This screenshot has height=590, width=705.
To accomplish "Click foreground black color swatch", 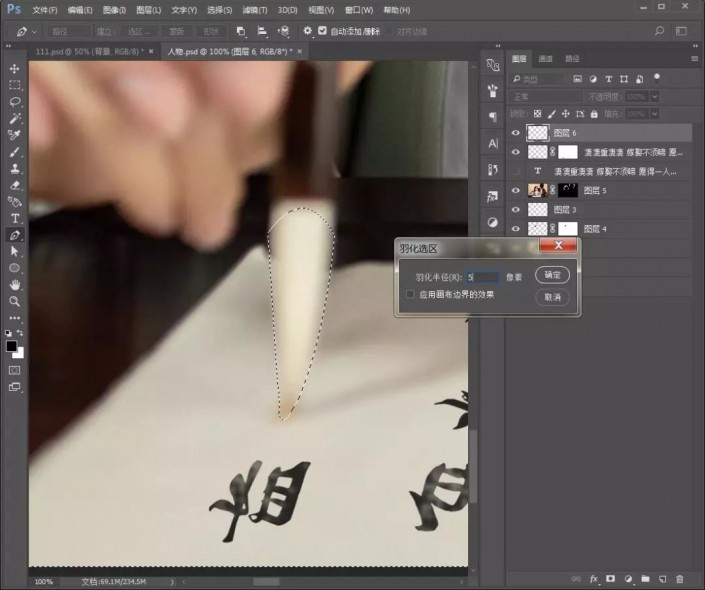I will (x=11, y=346).
